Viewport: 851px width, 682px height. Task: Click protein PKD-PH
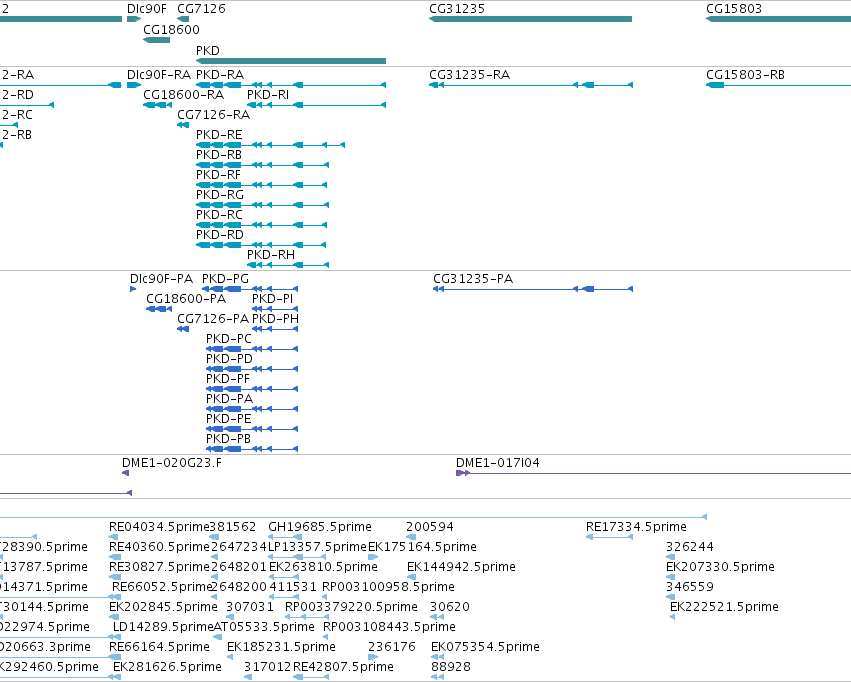click(275, 329)
